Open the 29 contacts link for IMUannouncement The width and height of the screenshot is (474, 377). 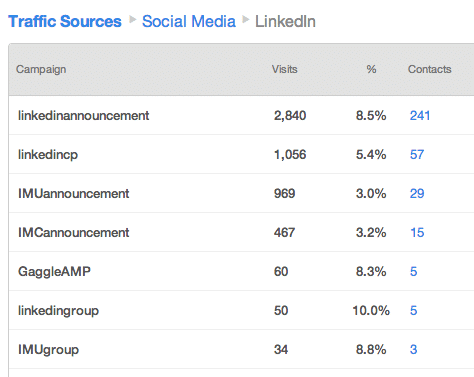tap(417, 193)
